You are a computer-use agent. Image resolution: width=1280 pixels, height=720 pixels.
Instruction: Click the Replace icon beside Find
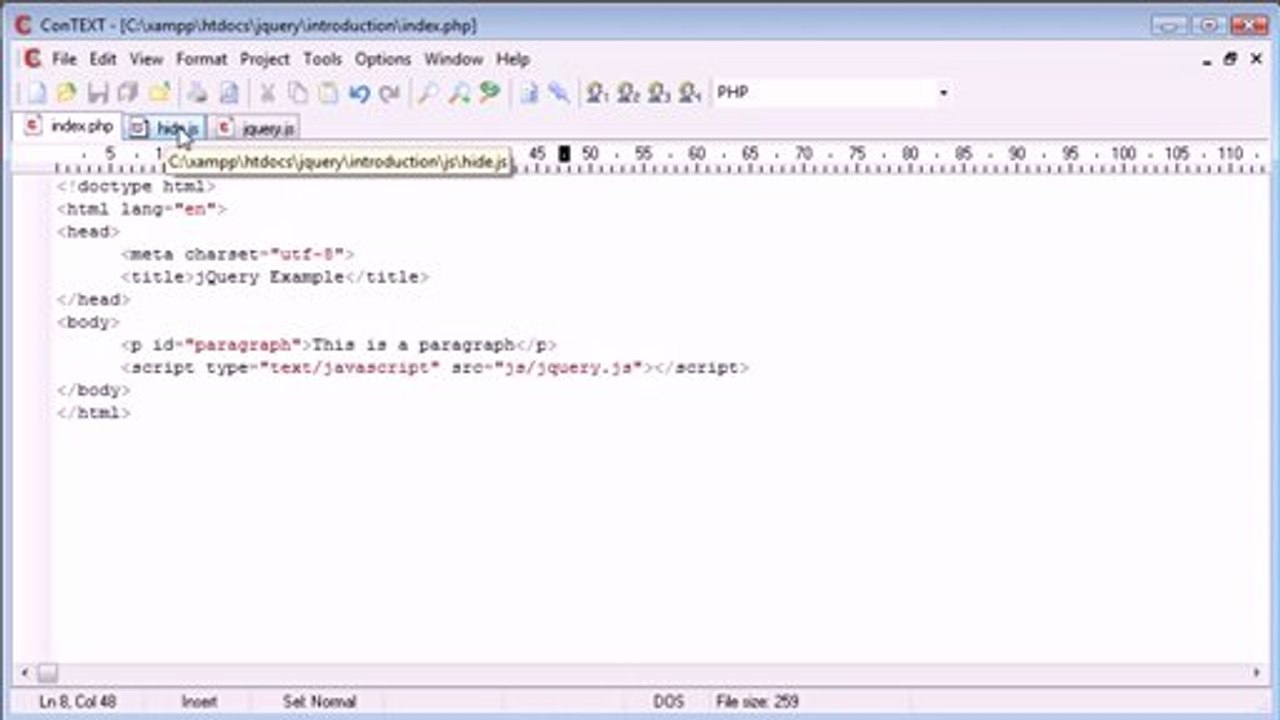click(x=459, y=93)
